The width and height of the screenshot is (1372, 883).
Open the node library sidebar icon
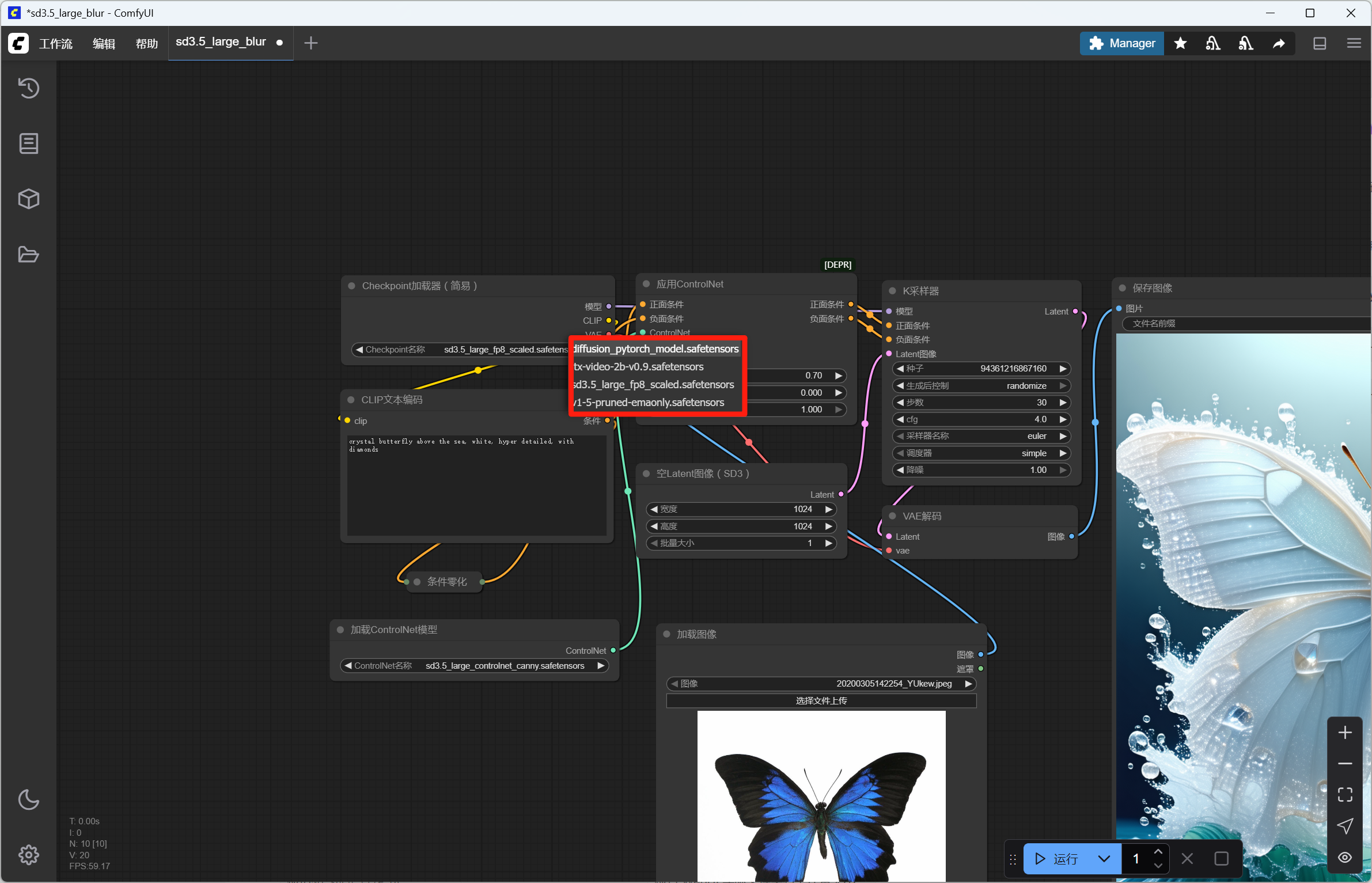pos(29,143)
